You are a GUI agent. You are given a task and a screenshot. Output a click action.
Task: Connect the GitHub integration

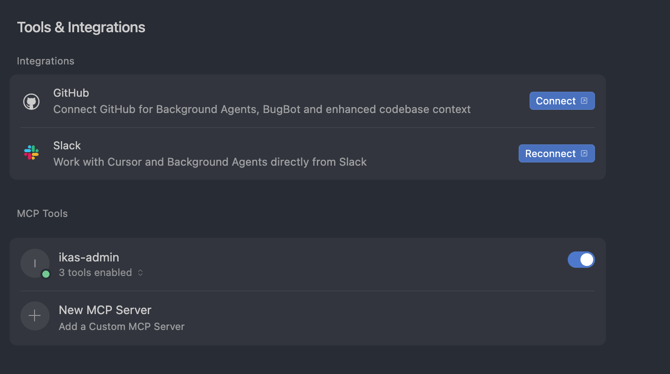coord(562,101)
